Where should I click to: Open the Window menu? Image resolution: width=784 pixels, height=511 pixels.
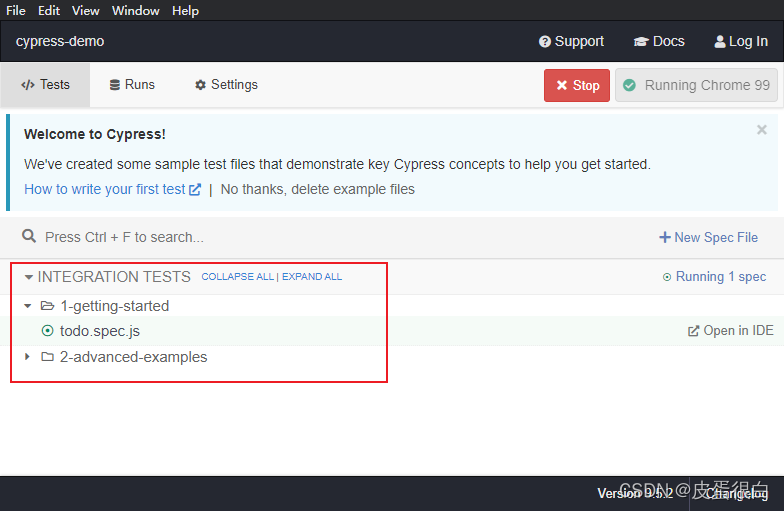point(136,10)
